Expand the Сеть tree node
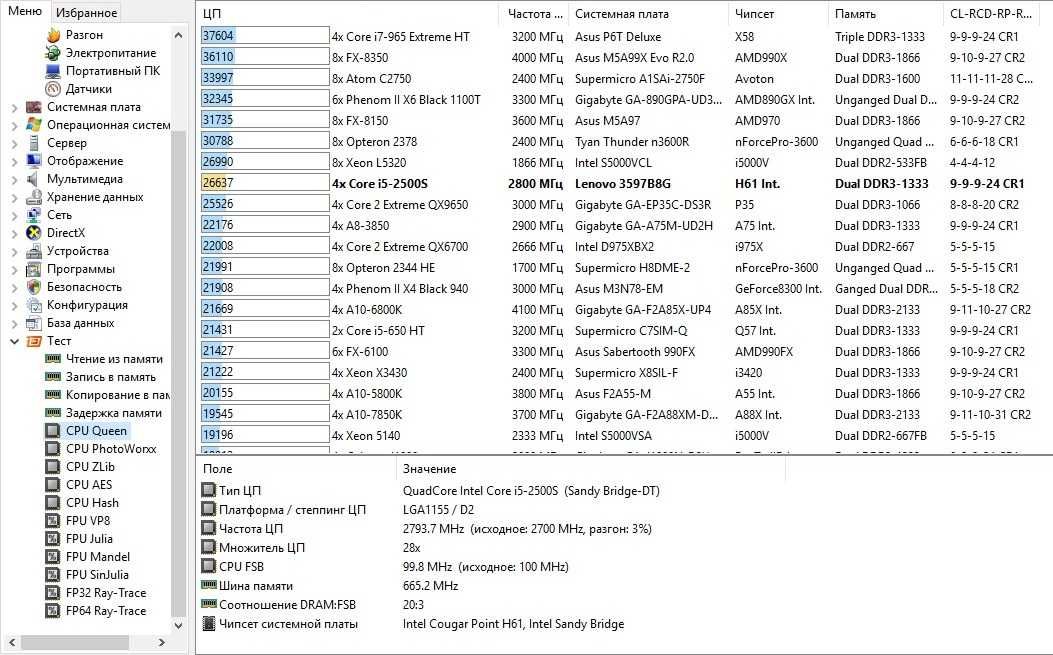Viewport: 1053px width, 655px height. (x=15, y=216)
